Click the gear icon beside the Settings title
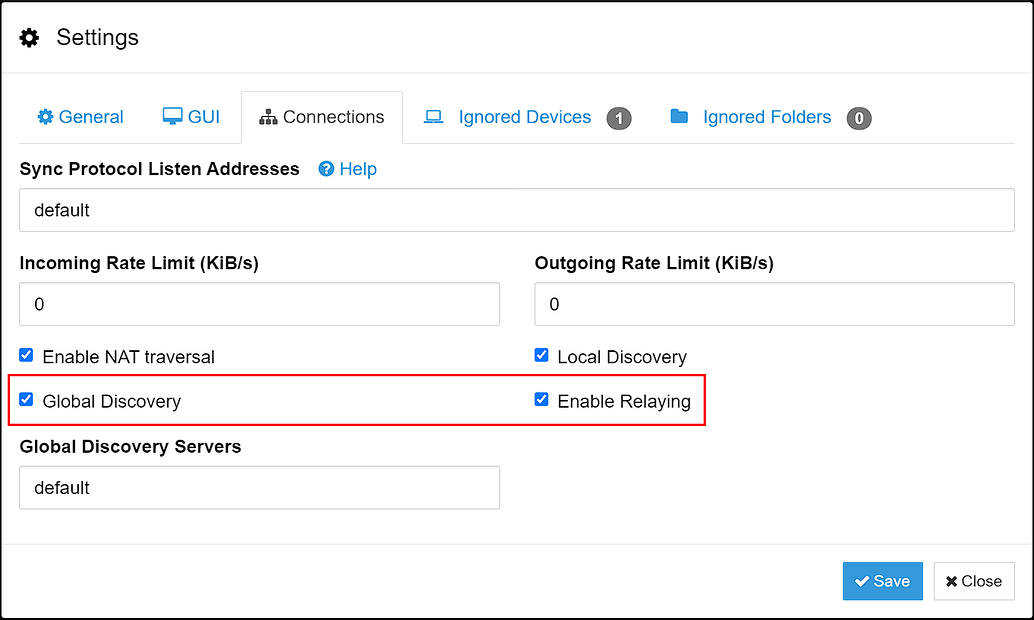Image resolution: width=1034 pixels, height=620 pixels. coord(29,37)
